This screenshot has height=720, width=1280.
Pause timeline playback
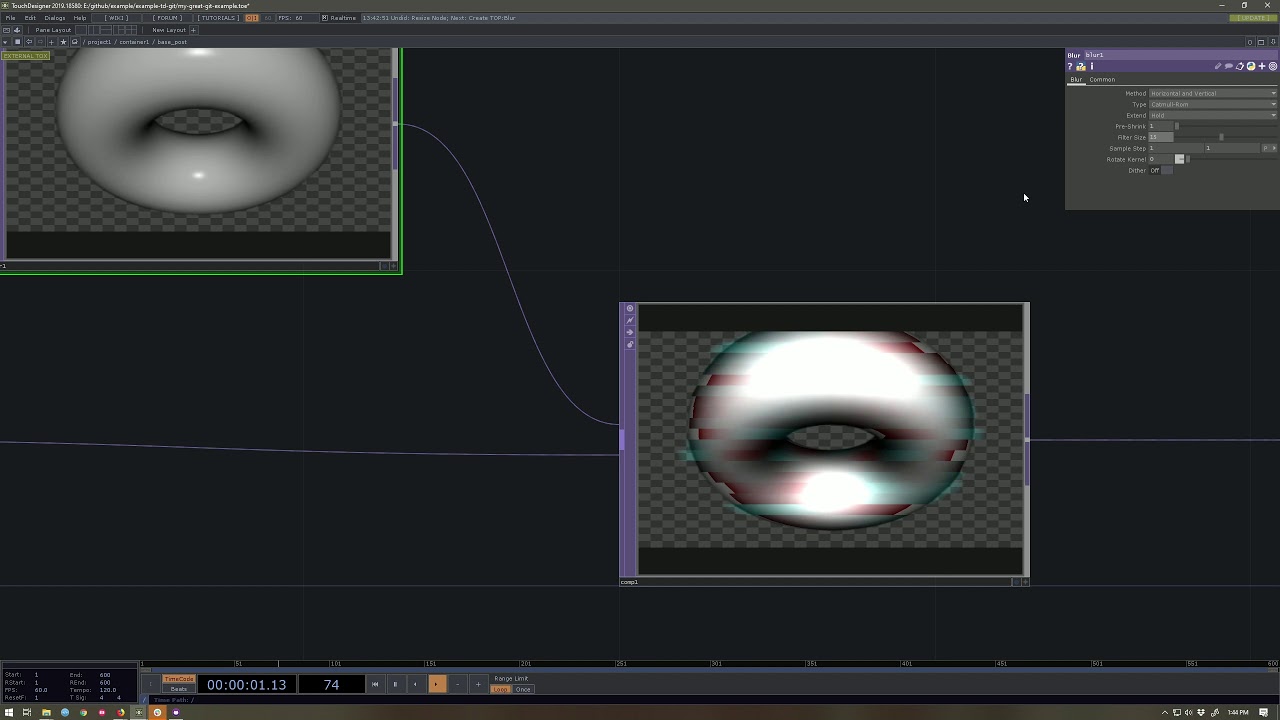coord(395,684)
